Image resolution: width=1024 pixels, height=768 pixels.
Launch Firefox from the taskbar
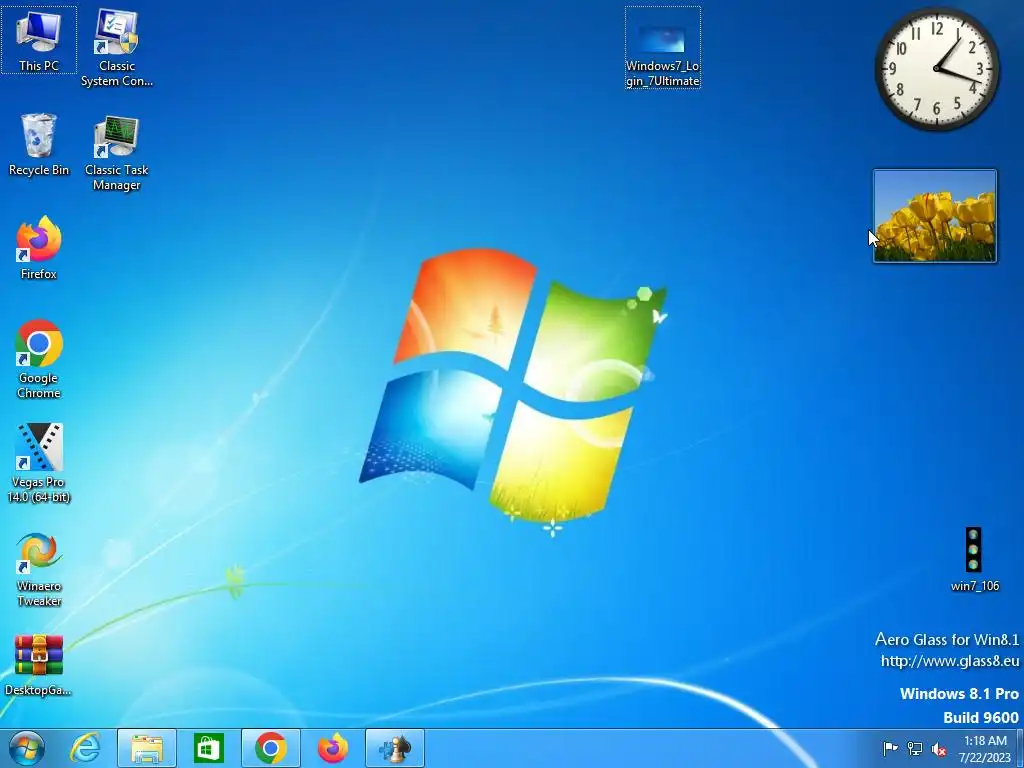click(x=332, y=748)
